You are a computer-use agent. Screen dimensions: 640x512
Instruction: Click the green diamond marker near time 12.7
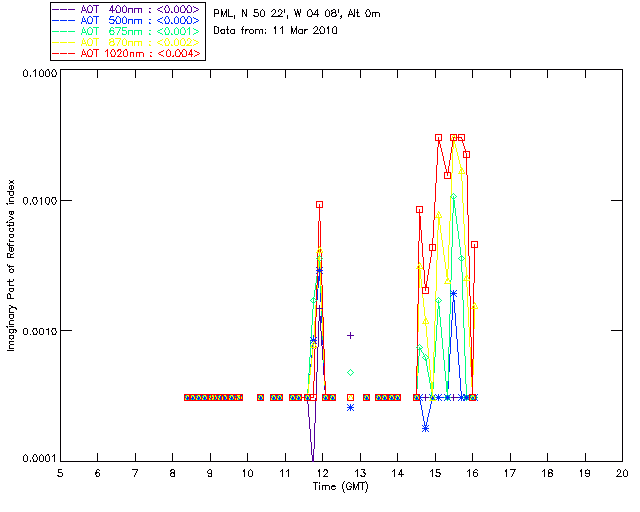[350, 372]
